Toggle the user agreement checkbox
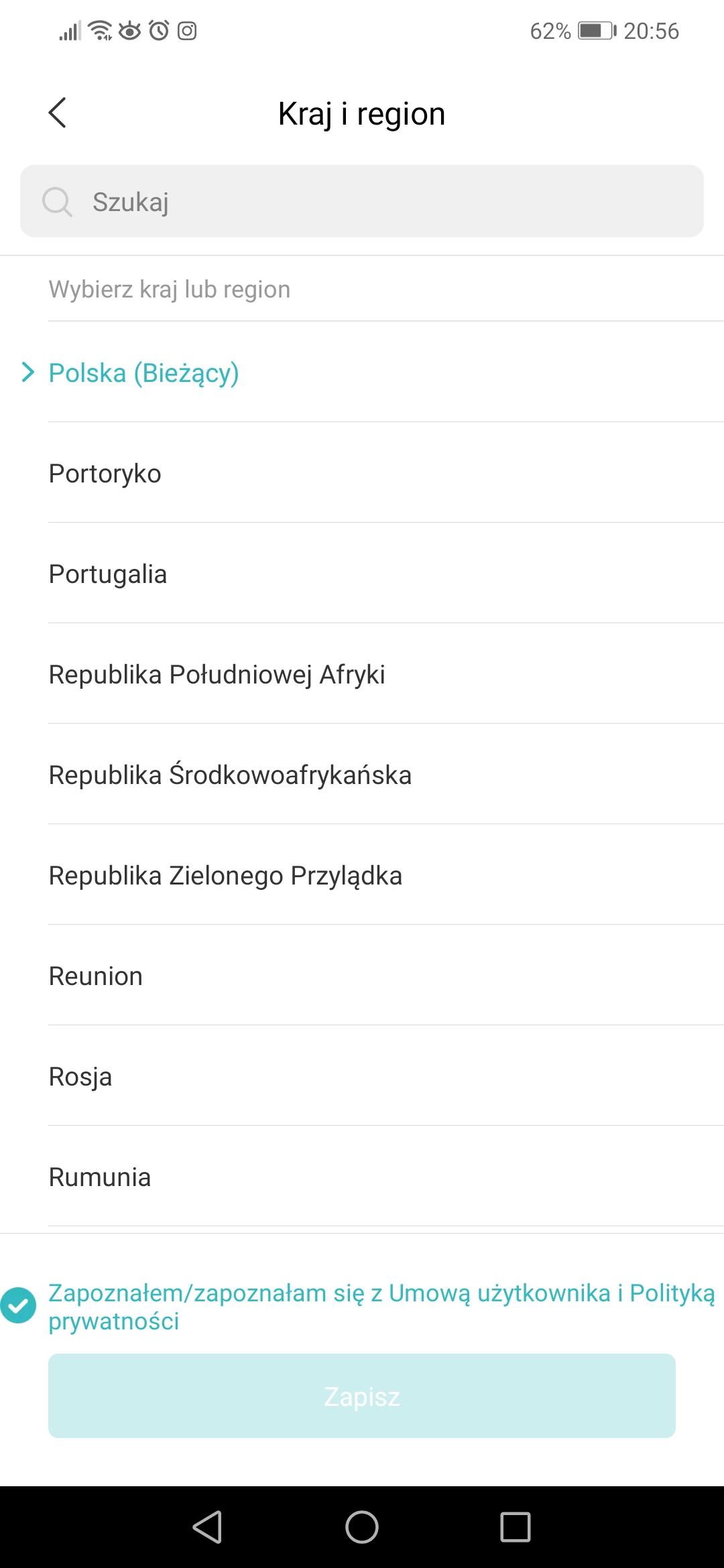 18,1305
